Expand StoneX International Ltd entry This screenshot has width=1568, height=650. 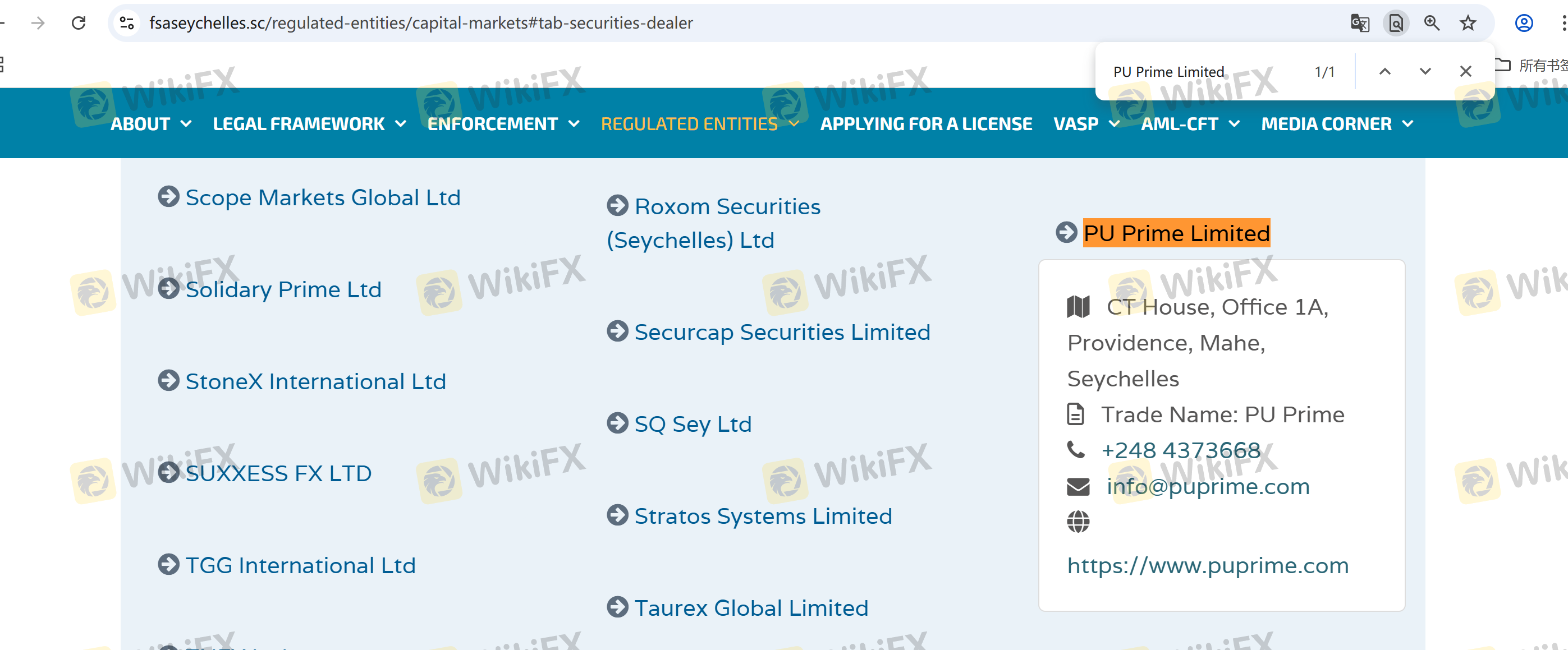pos(315,381)
